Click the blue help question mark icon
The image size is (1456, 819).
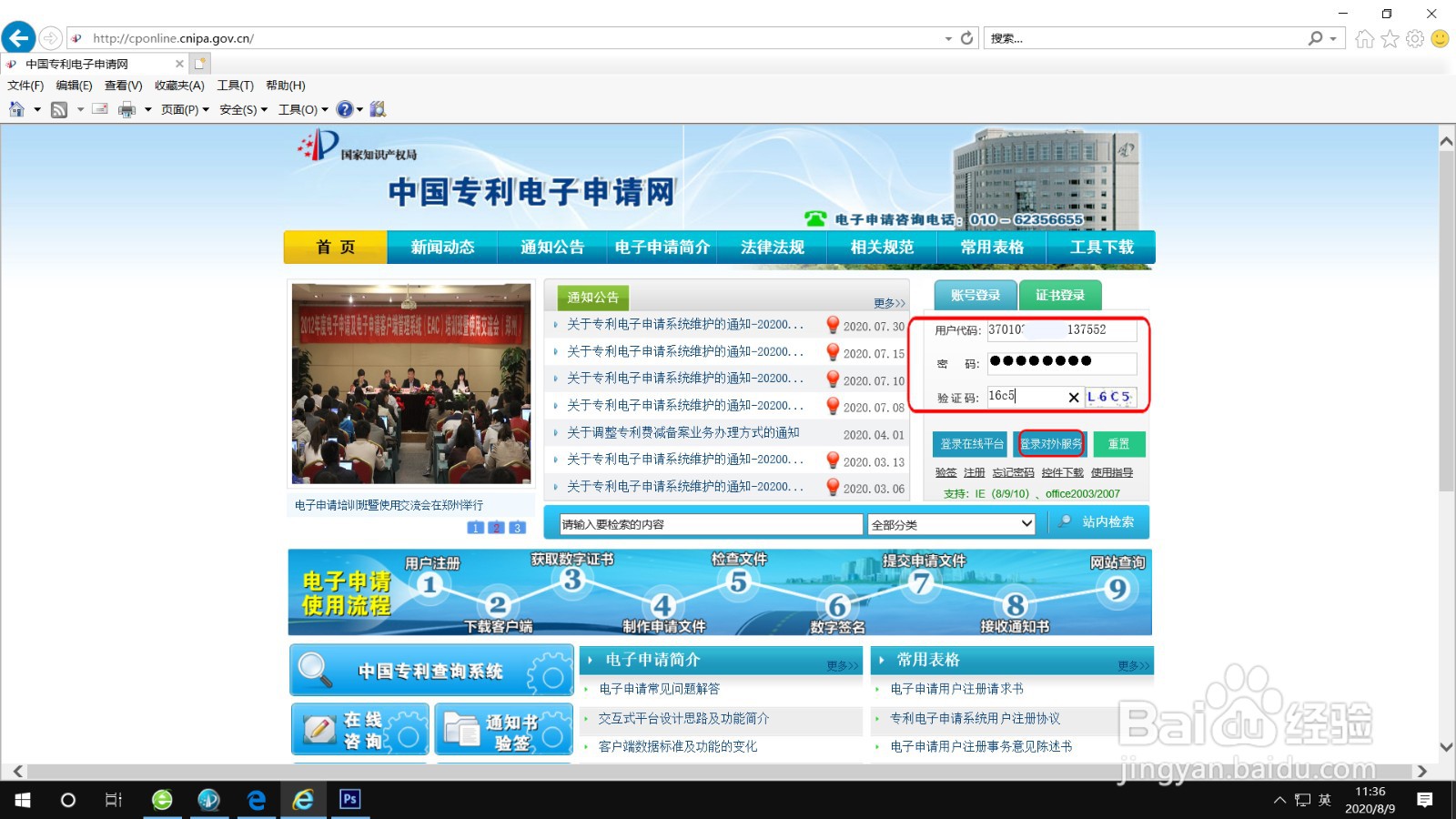click(345, 109)
